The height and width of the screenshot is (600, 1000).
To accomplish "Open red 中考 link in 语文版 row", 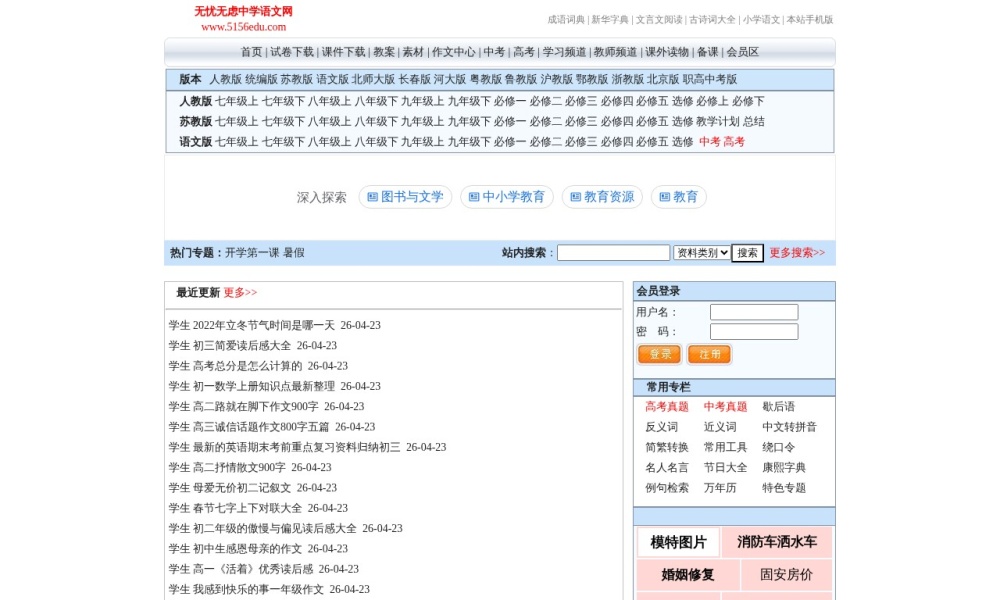I will click(x=710, y=142).
